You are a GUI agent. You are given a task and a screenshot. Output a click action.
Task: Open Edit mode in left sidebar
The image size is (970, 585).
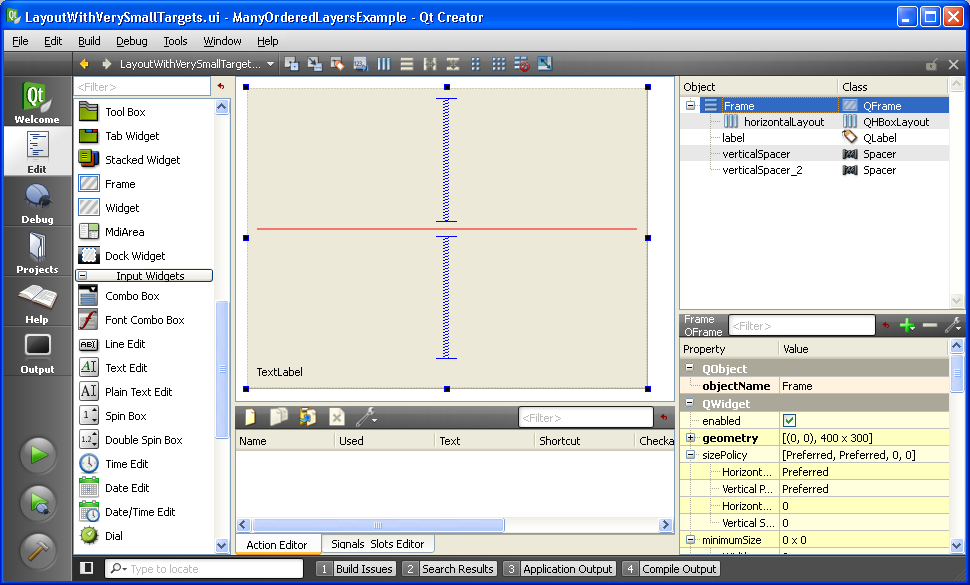click(x=37, y=152)
